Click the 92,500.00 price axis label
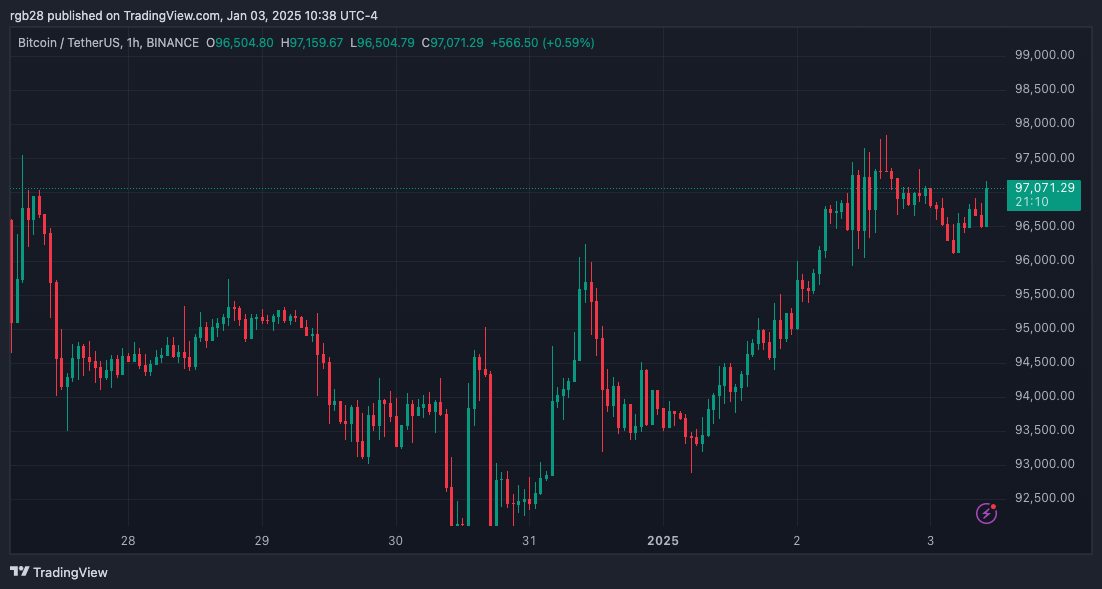Viewport: 1102px width, 589px height. tap(1044, 498)
